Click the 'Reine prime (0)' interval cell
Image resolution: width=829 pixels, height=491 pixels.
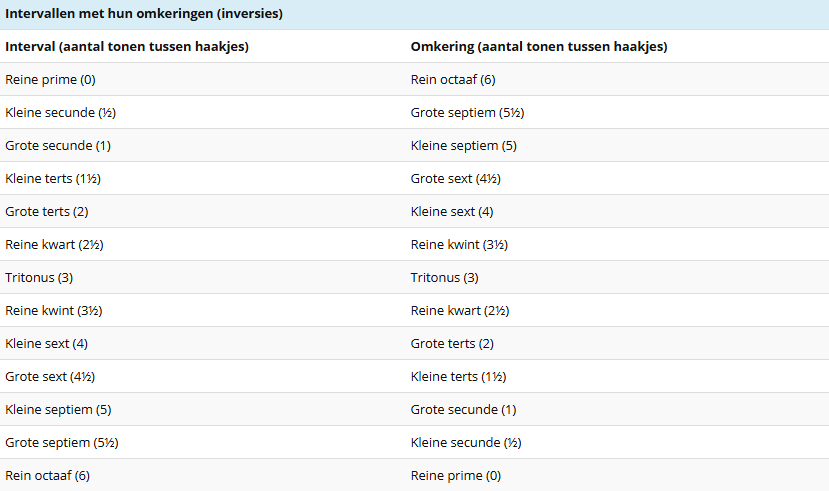click(x=50, y=80)
